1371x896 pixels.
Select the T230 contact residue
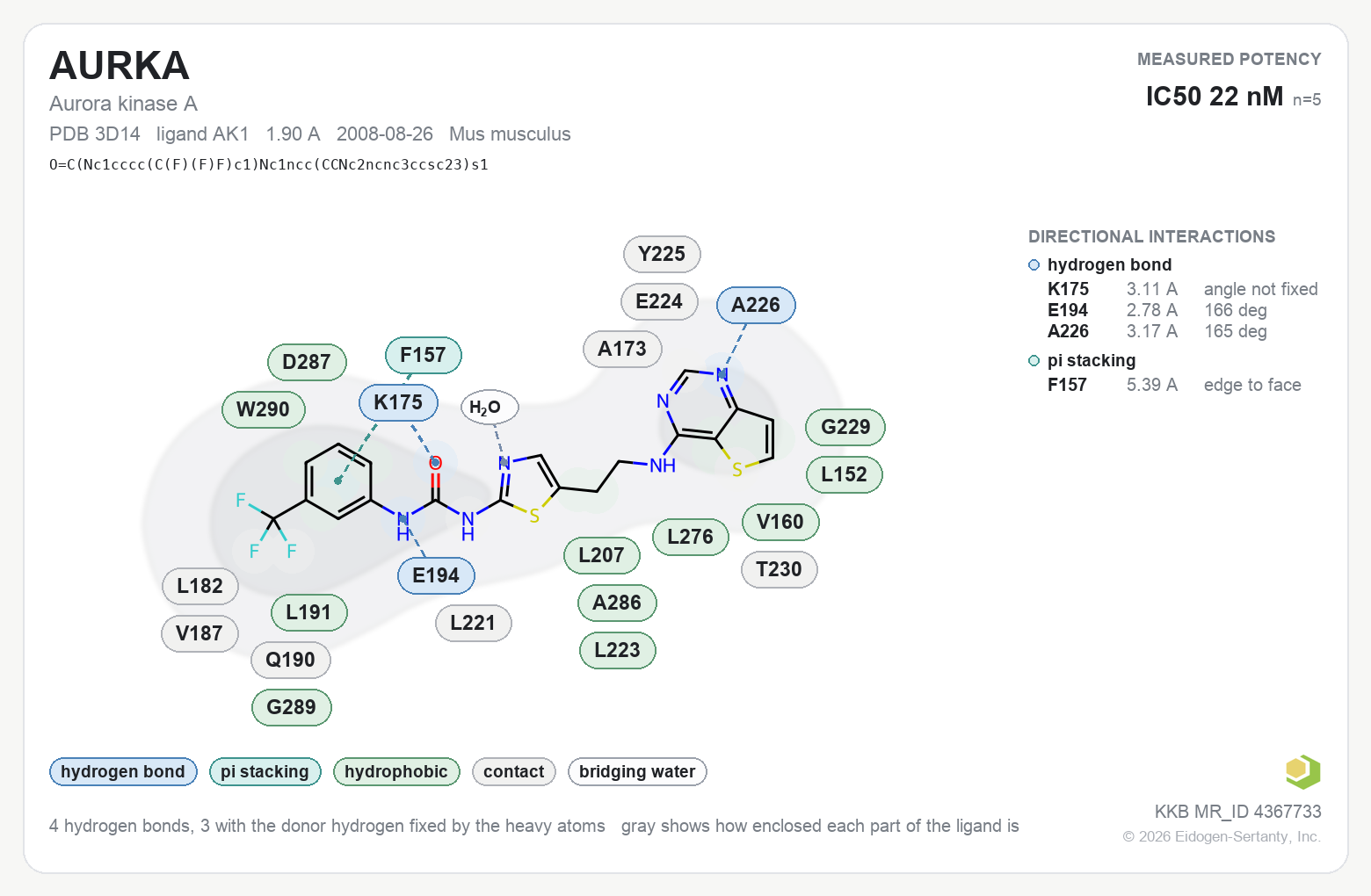[x=779, y=569]
